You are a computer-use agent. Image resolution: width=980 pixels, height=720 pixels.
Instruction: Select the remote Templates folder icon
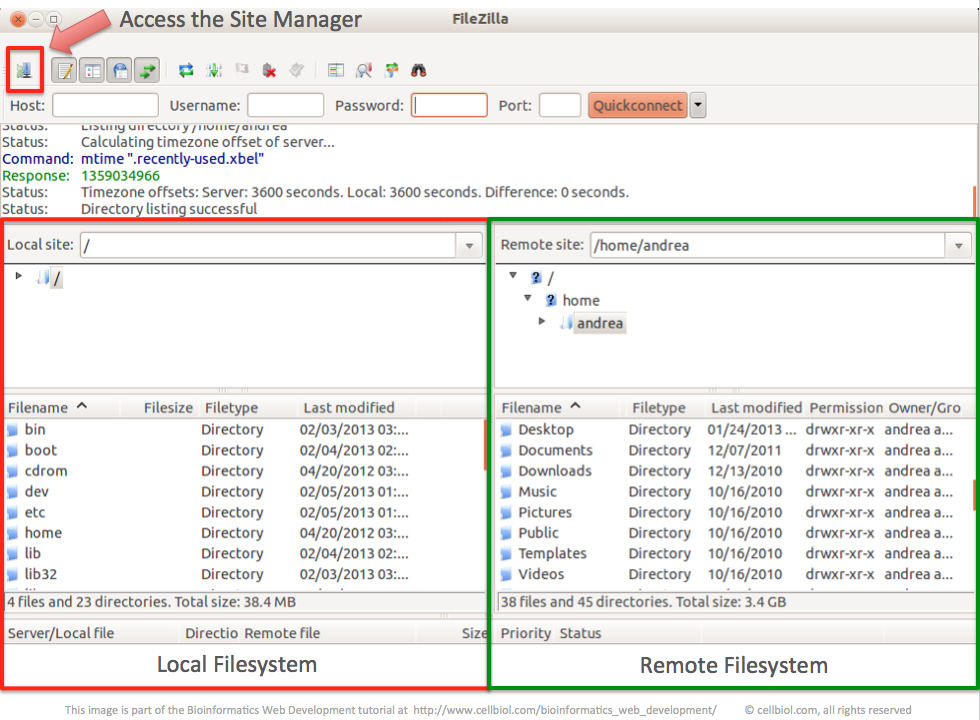coord(506,554)
